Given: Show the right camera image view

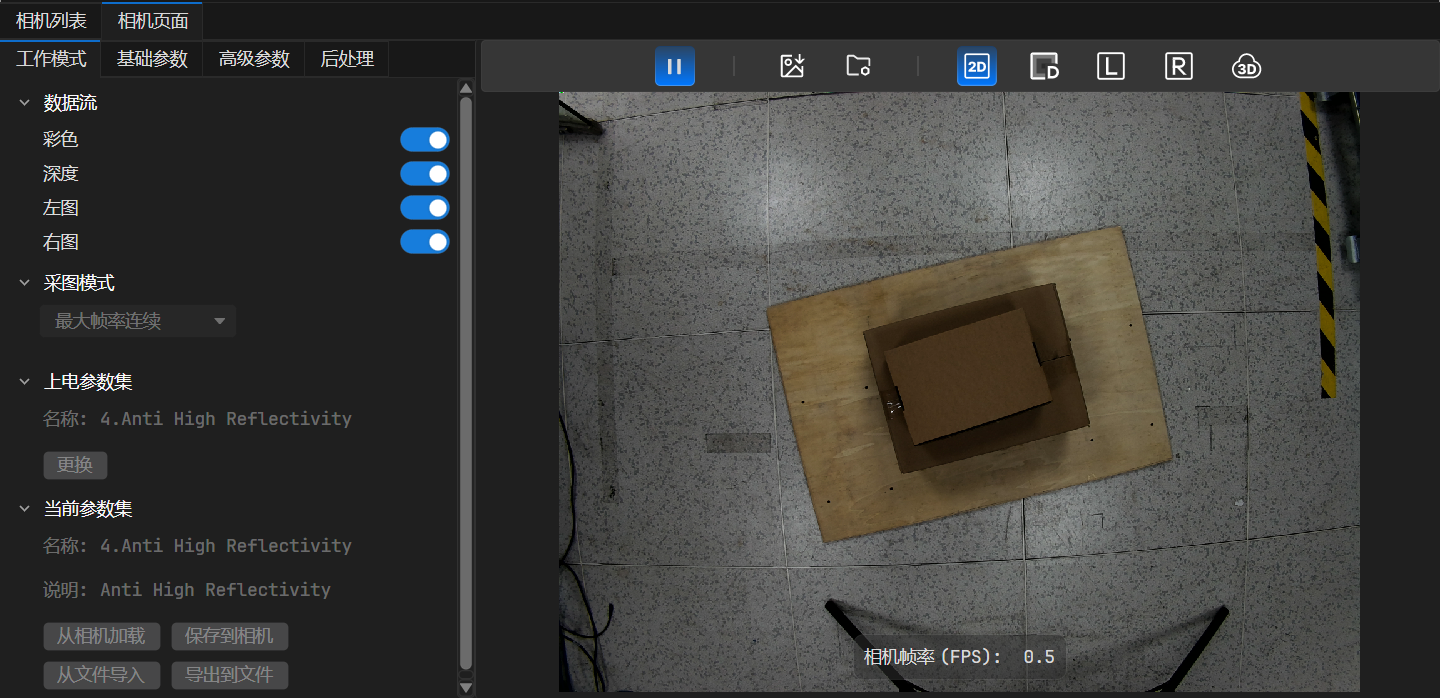Looking at the screenshot, I should pos(1179,66).
